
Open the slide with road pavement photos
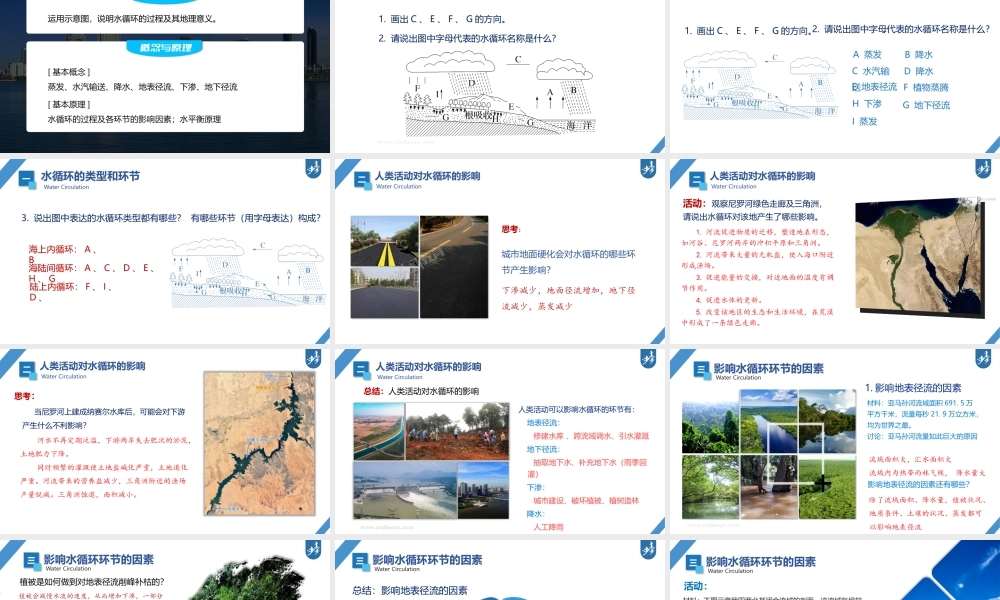coord(500,251)
